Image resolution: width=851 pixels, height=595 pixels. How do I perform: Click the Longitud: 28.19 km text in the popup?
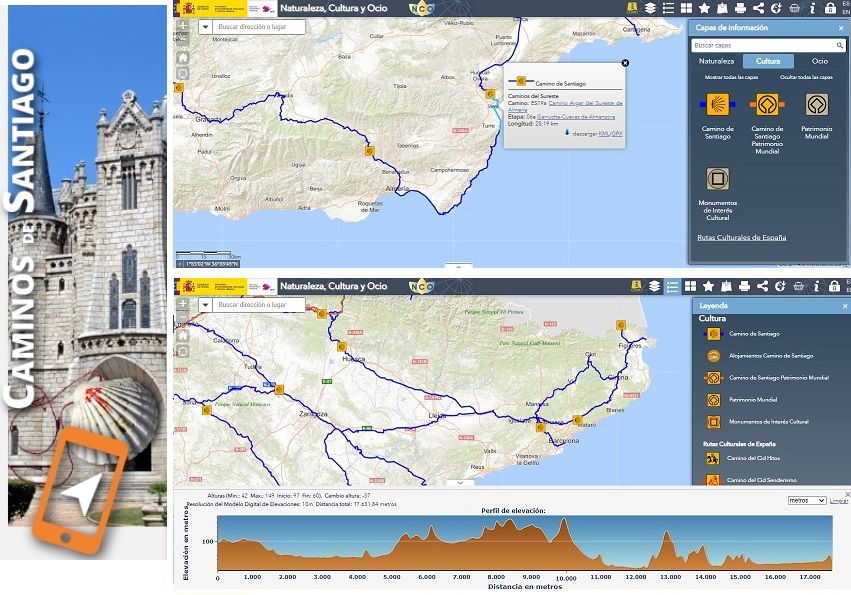533,124
